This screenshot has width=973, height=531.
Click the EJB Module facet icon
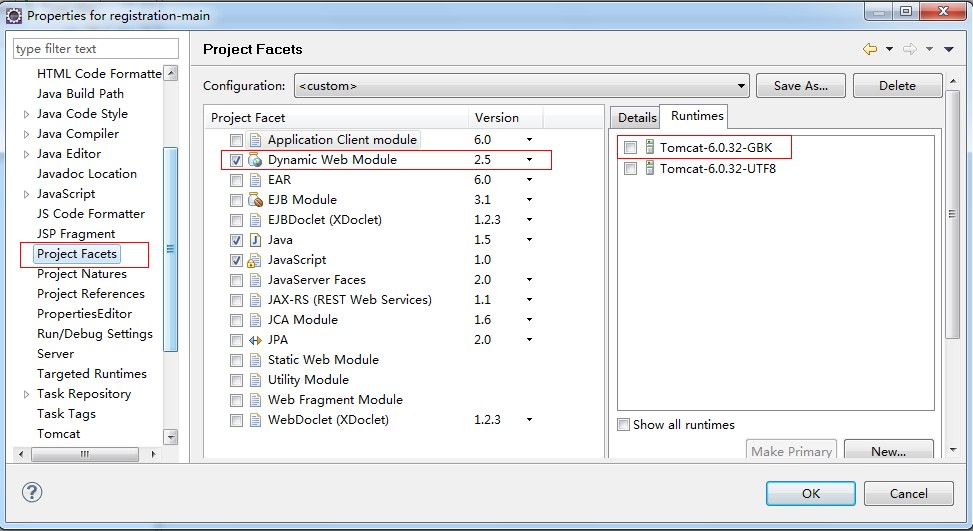[255, 200]
